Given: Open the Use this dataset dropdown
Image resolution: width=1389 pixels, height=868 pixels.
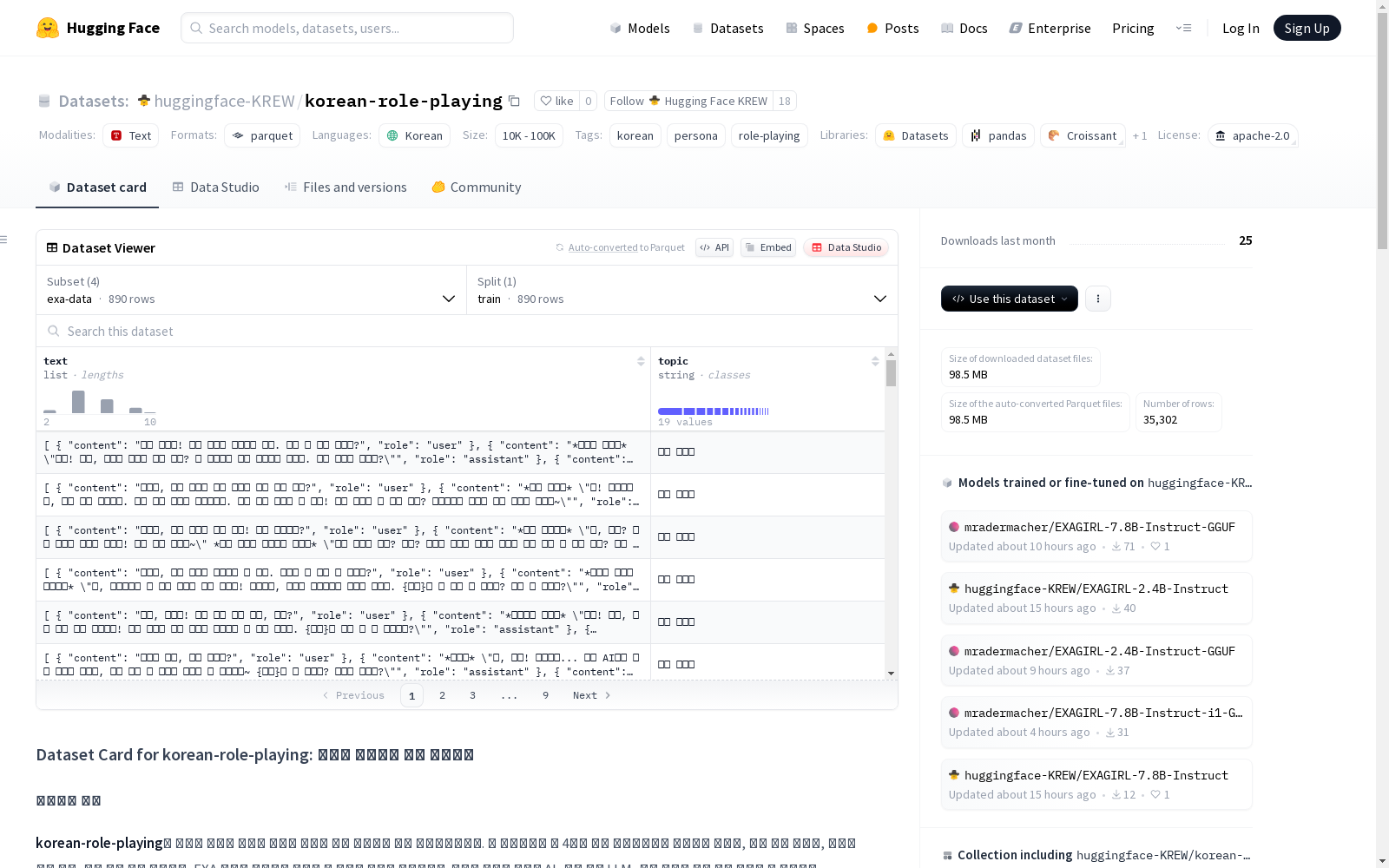Looking at the screenshot, I should (x=1010, y=299).
